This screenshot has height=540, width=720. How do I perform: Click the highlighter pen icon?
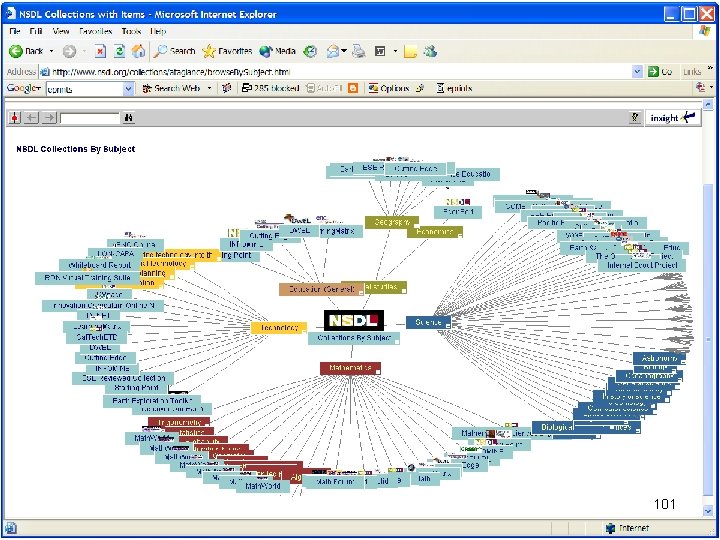coord(420,88)
